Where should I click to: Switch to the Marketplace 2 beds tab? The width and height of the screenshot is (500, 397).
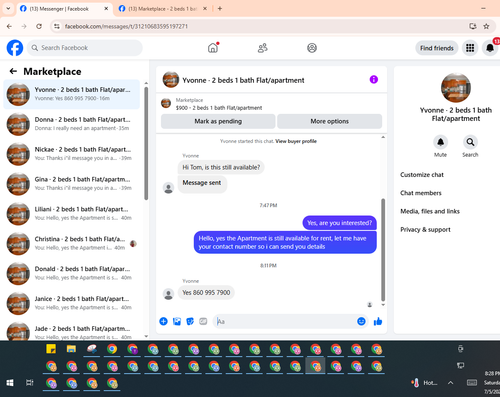click(162, 9)
